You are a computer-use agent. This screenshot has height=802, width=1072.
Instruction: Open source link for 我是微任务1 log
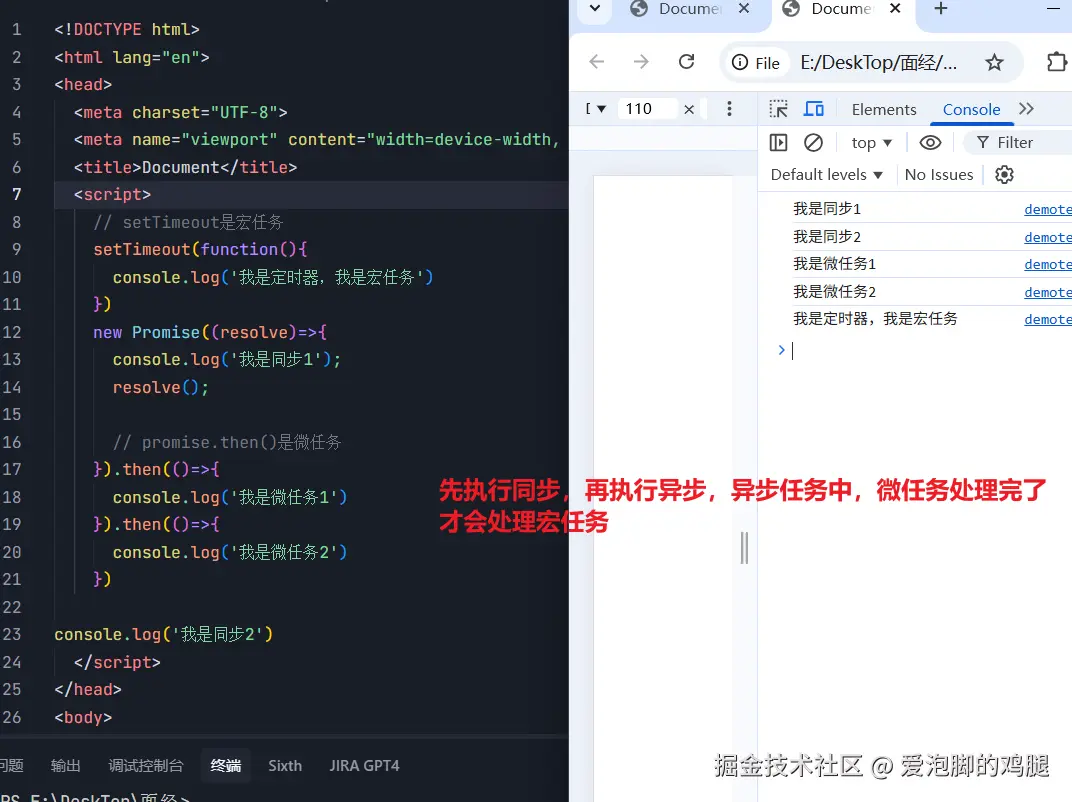1047,264
